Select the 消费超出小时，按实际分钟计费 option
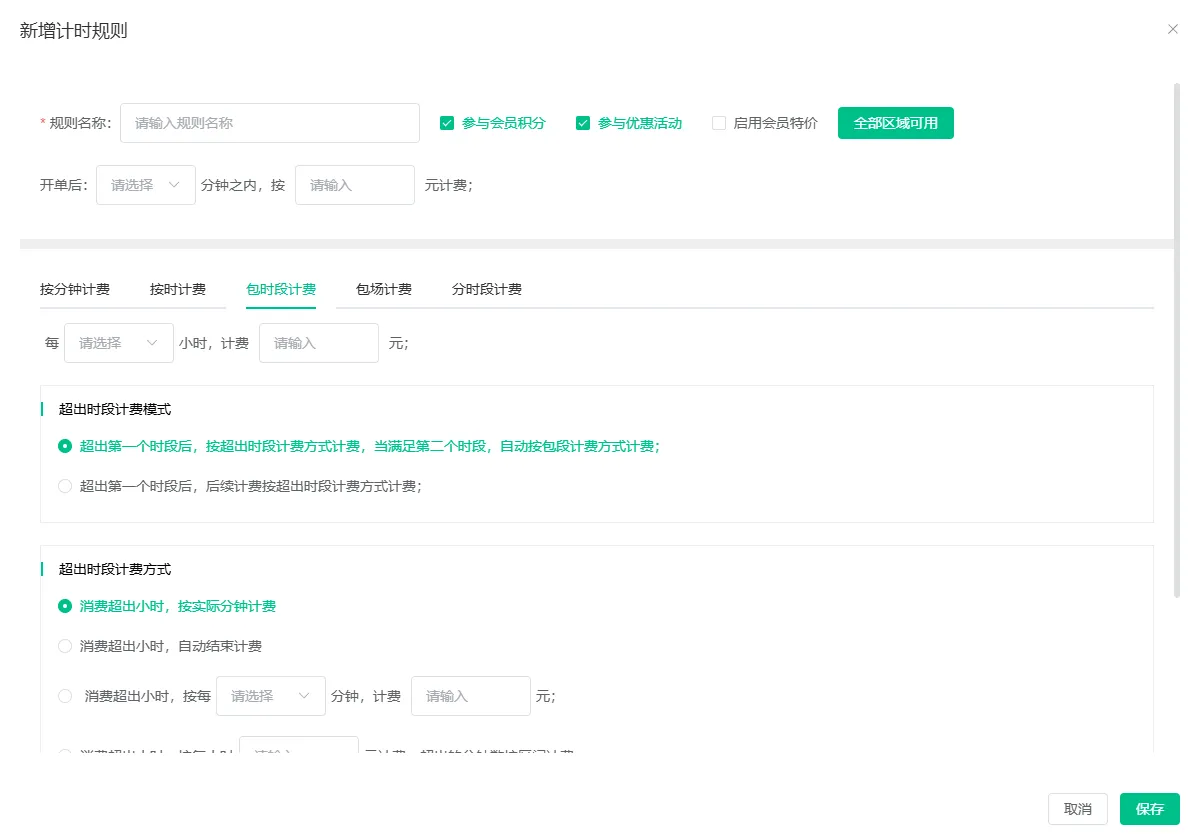This screenshot has width=1196, height=840. [x=64, y=605]
